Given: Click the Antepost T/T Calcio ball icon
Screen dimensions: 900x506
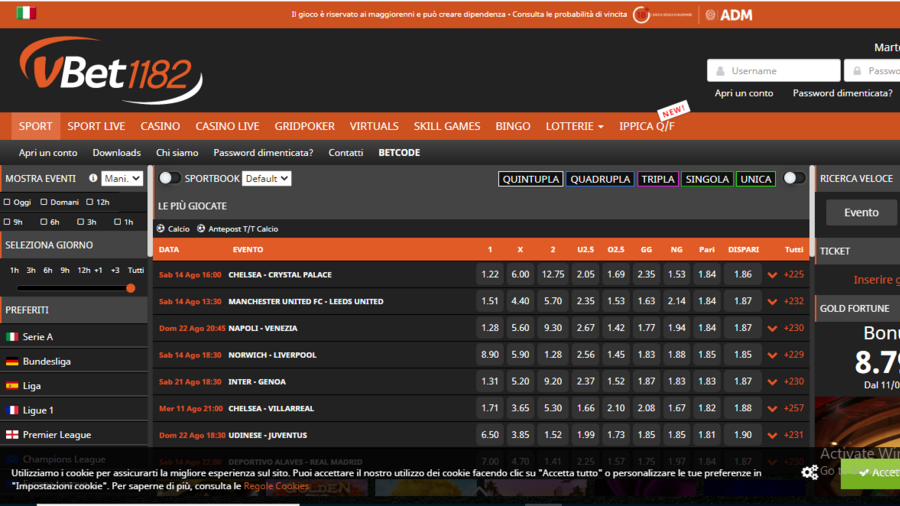Looking at the screenshot, I should coord(201,228).
